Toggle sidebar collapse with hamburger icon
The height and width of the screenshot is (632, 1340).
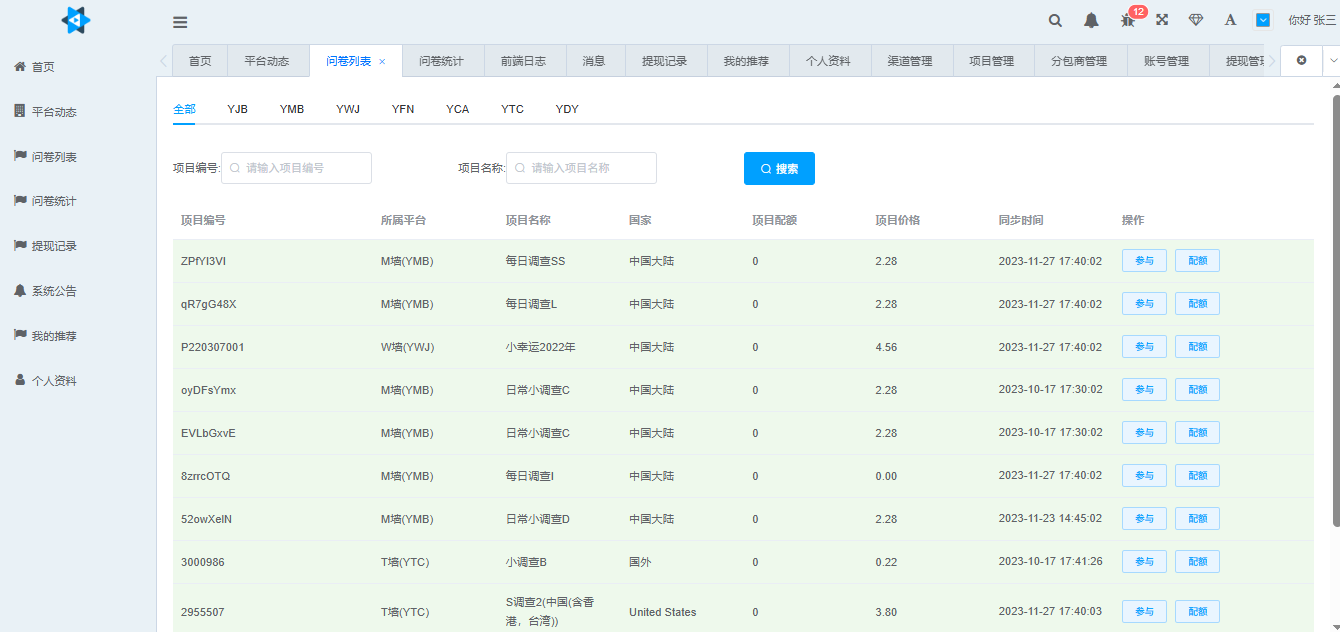[x=180, y=21]
